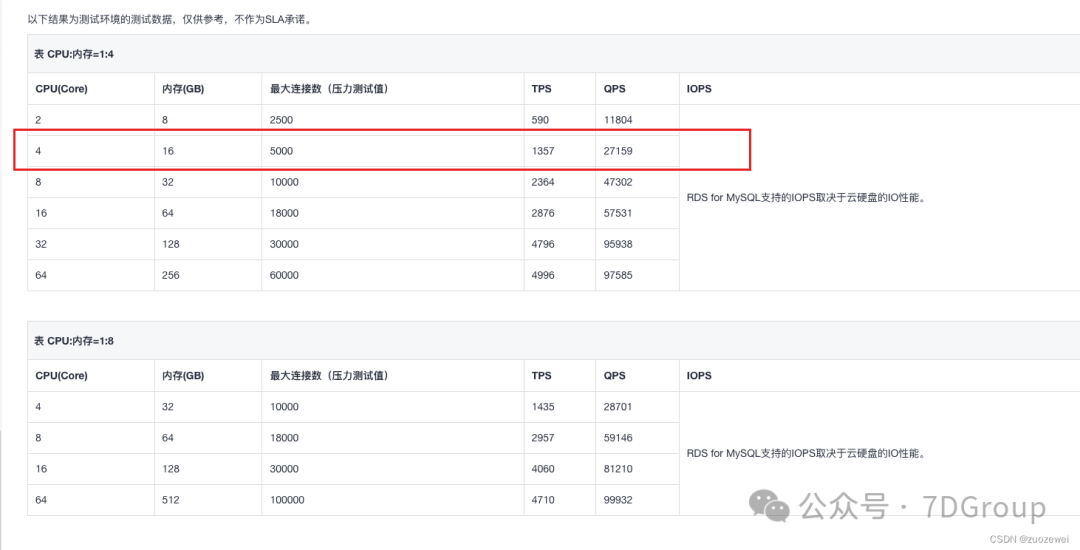Select the memory value 256
Screen dimensions: 1080x550
click(171, 275)
